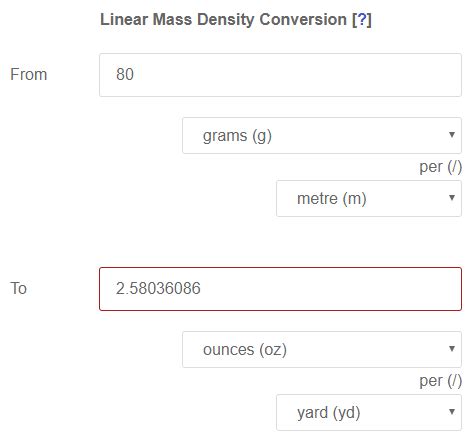The image size is (474, 445).
Task: Open the grams (g) mass unit dropdown
Action: [x=322, y=135]
